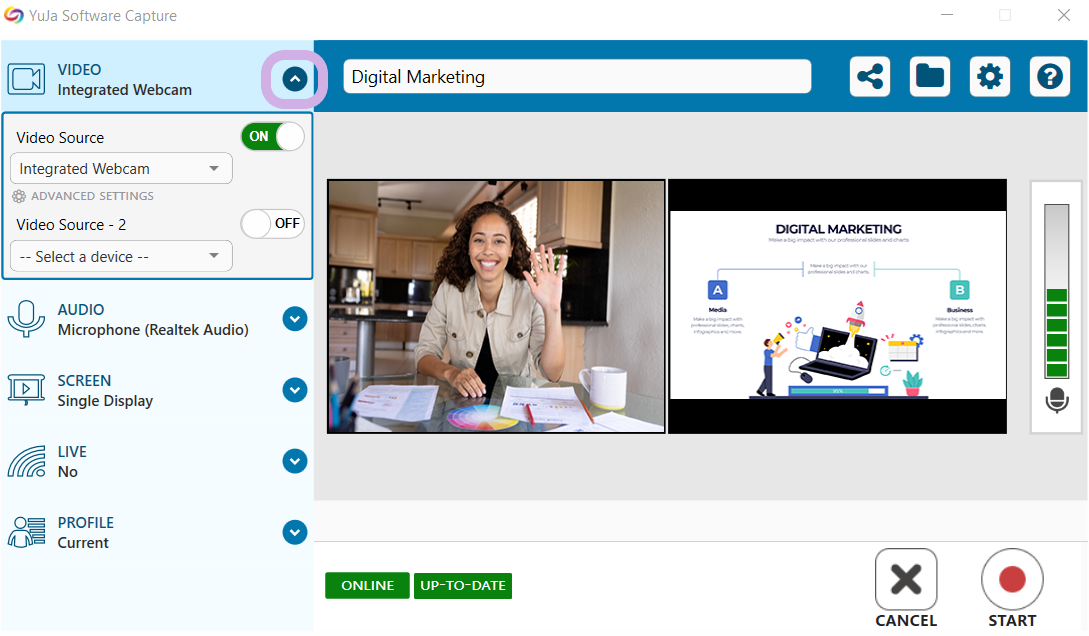
Task: Minimize the YuJa Software Capture window
Action: click(x=947, y=15)
